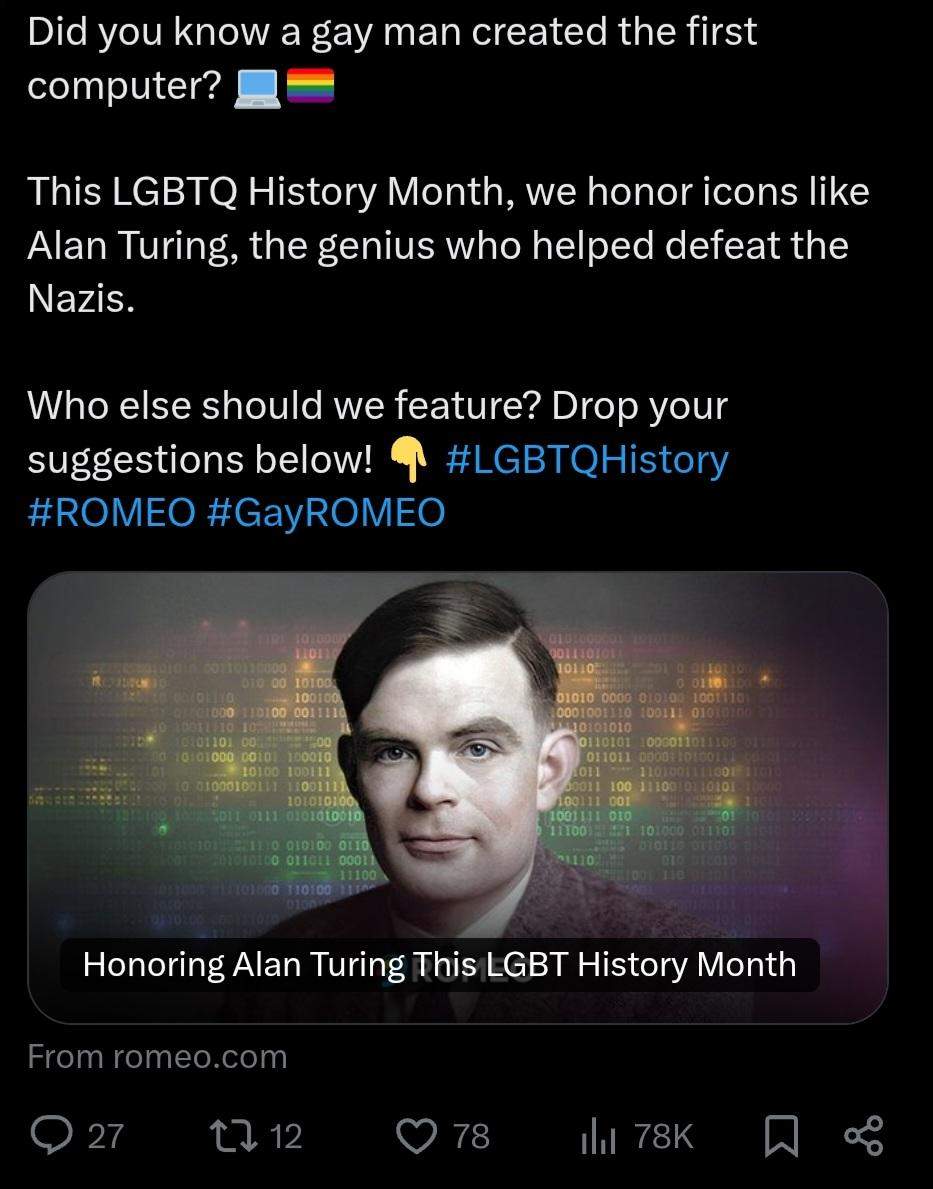Image resolution: width=933 pixels, height=1189 pixels.
Task: Open the #LGBTQHistory hashtag
Action: 587,459
